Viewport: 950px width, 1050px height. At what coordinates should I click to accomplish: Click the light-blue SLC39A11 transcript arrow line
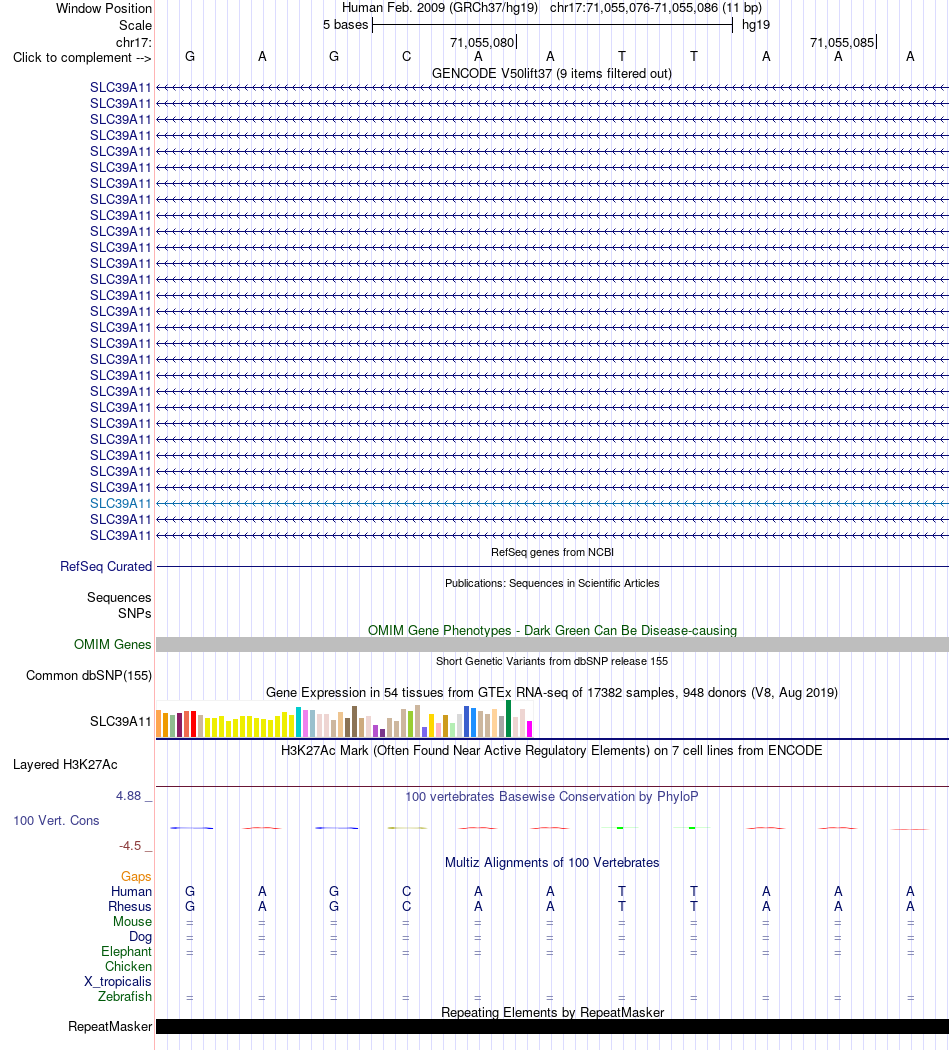tap(552, 504)
